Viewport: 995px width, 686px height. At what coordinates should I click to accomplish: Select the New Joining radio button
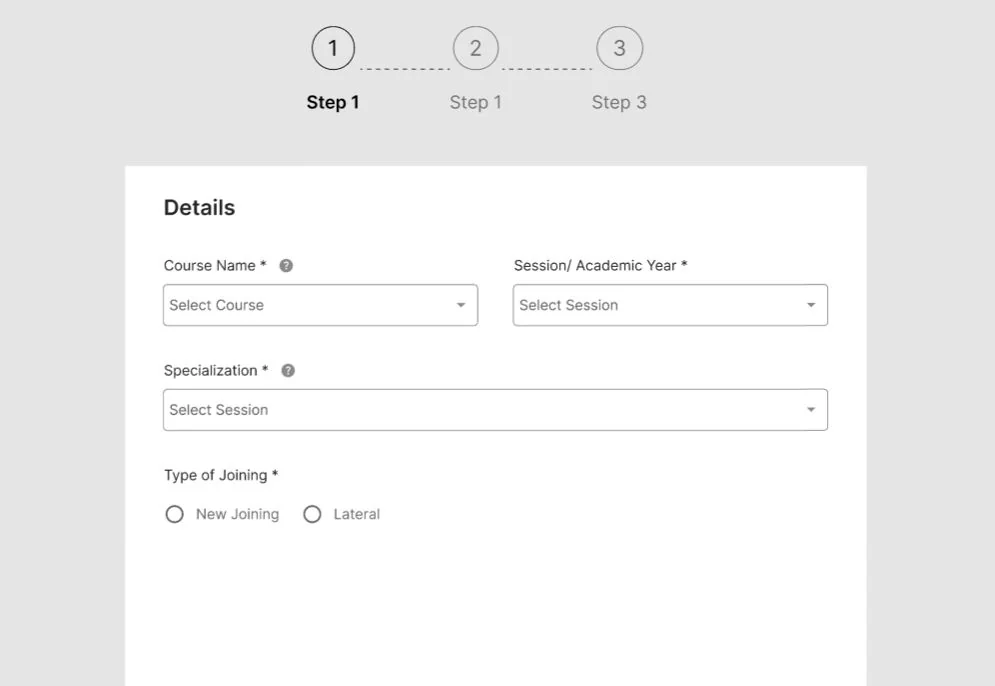pyautogui.click(x=175, y=514)
